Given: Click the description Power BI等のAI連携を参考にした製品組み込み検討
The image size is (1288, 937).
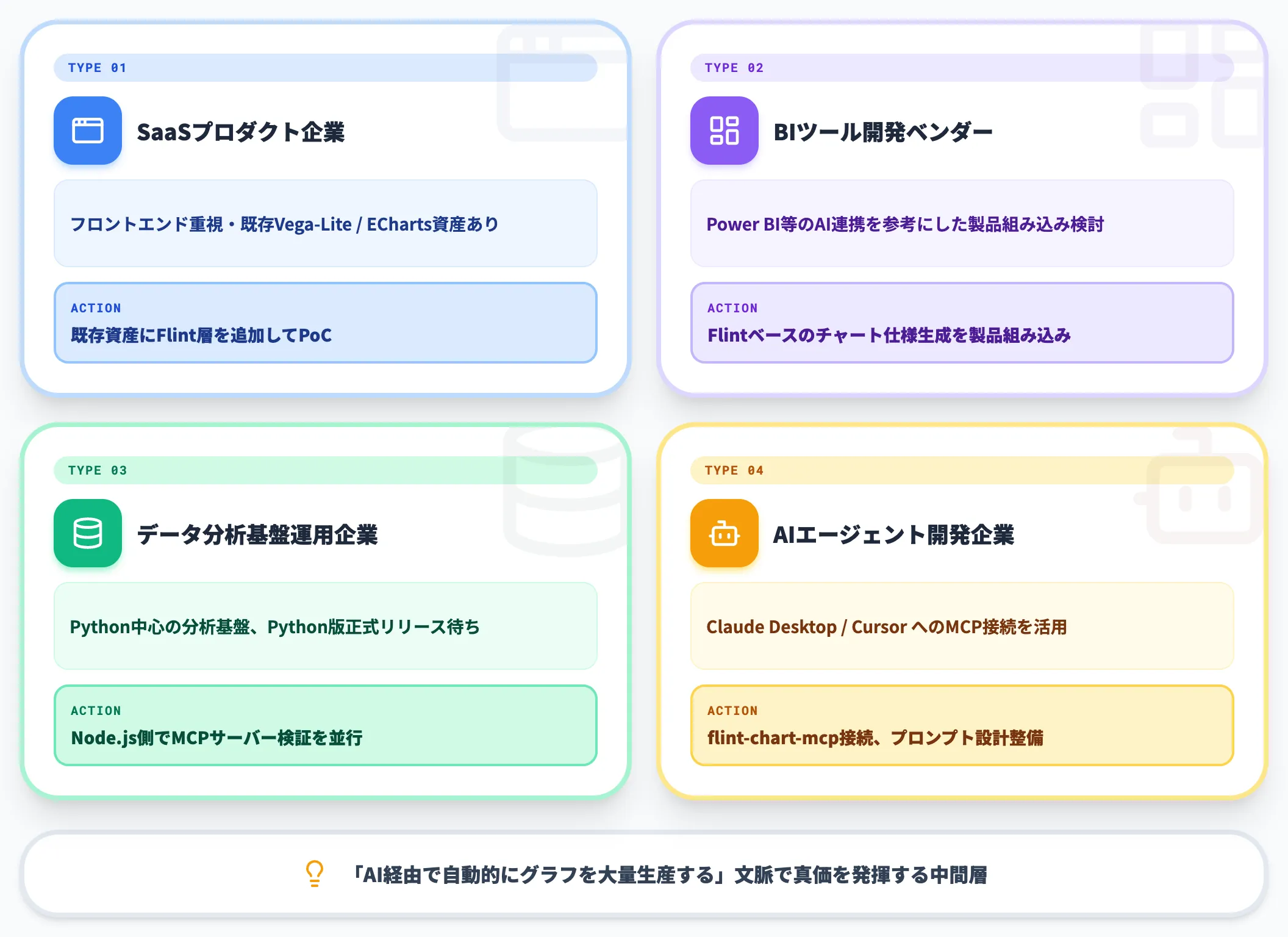Looking at the screenshot, I should coord(905,224).
